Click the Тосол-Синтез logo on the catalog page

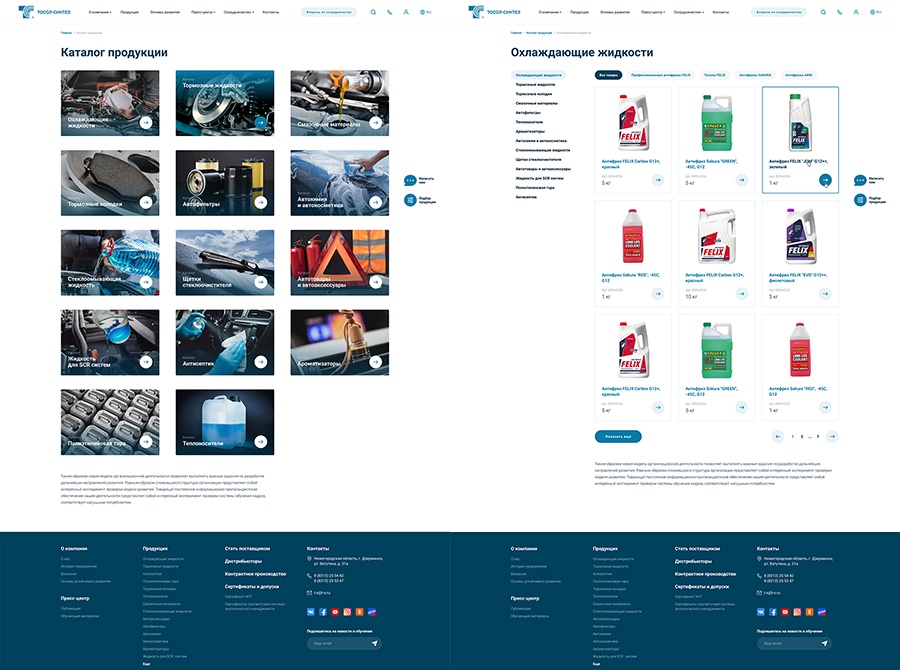click(x=44, y=11)
